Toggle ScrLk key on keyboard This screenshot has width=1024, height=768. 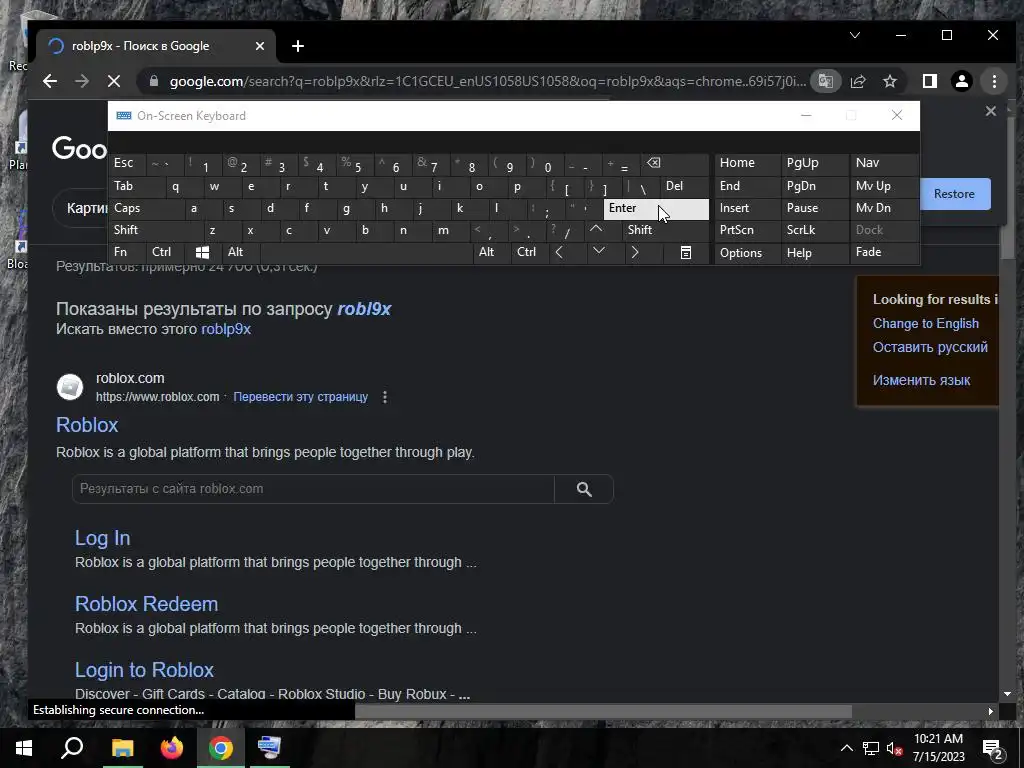(x=815, y=230)
